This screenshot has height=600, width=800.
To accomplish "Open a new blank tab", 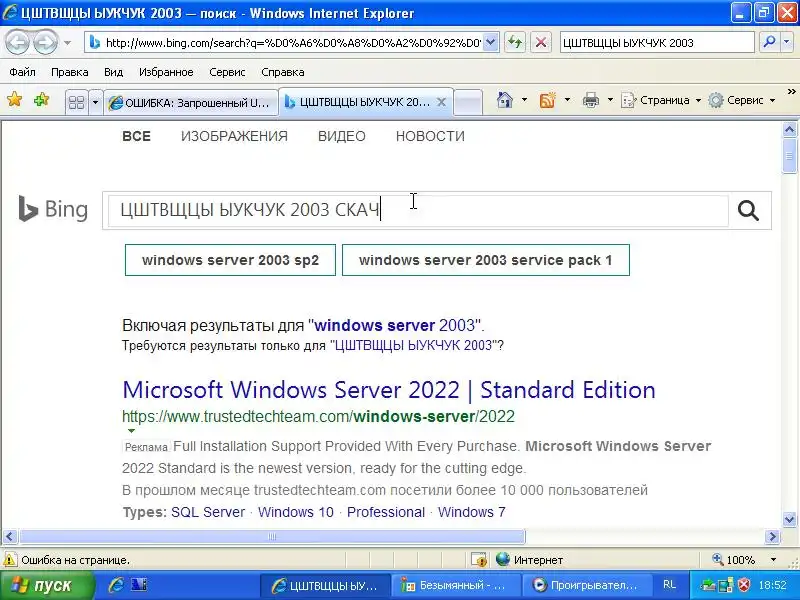I will [x=468, y=103].
